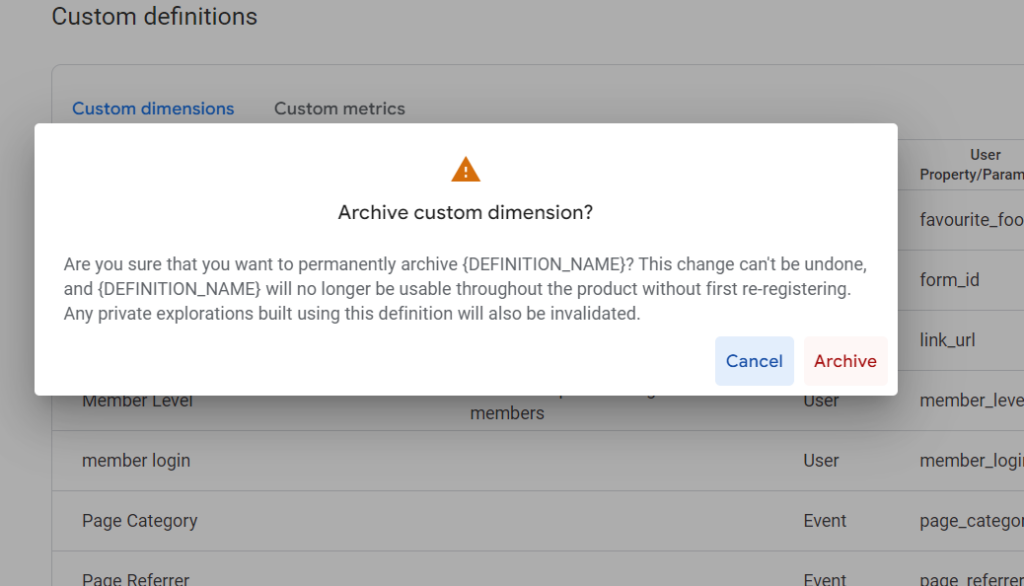Click the orange warning triangle icon

(466, 169)
